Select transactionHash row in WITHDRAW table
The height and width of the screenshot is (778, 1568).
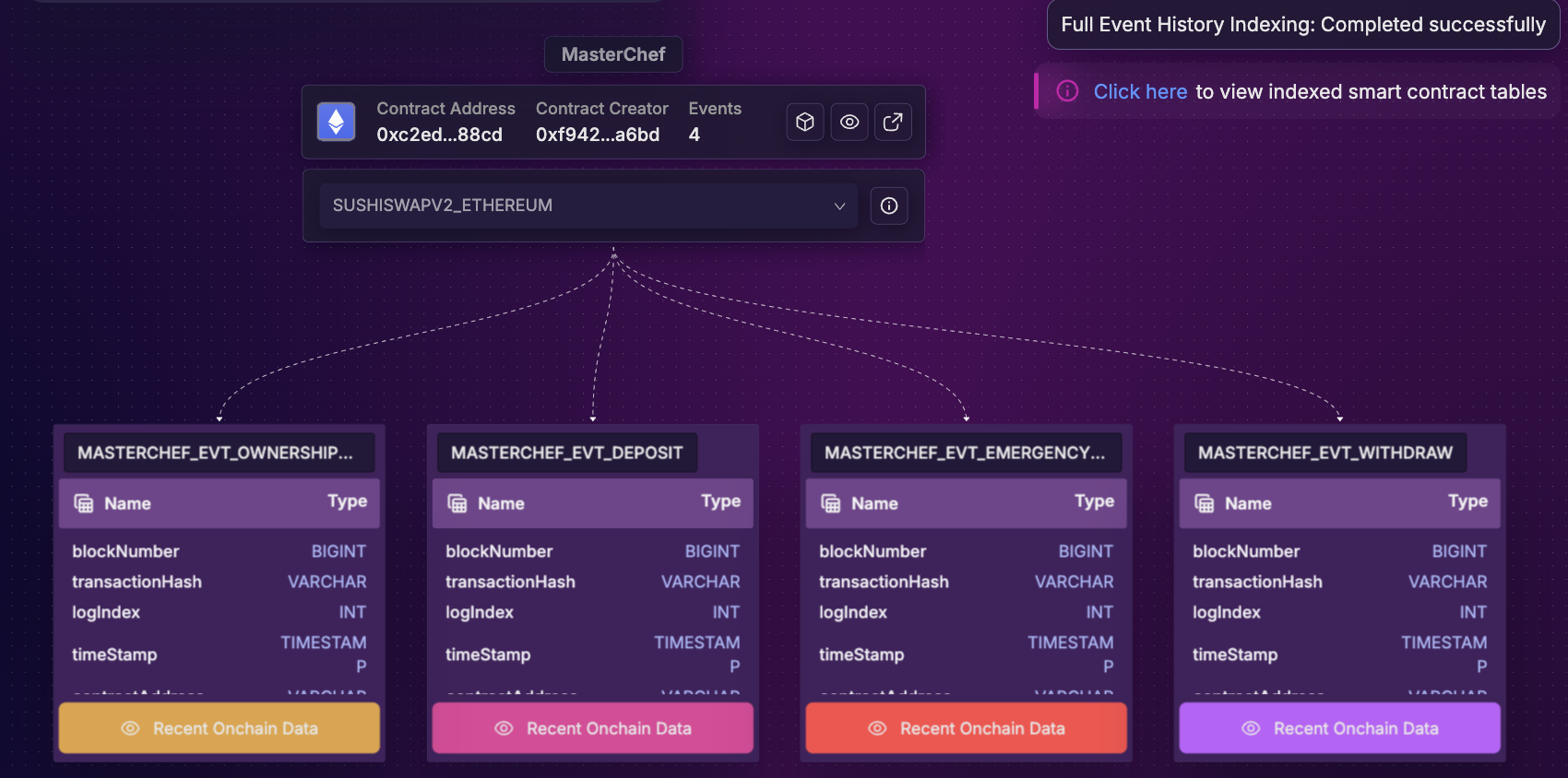[x=1340, y=582]
